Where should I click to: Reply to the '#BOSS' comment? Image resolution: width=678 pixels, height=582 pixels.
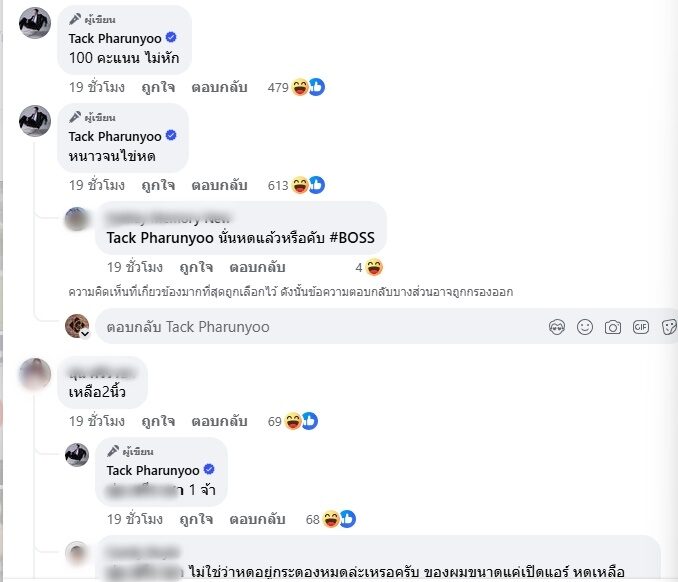coord(257,268)
